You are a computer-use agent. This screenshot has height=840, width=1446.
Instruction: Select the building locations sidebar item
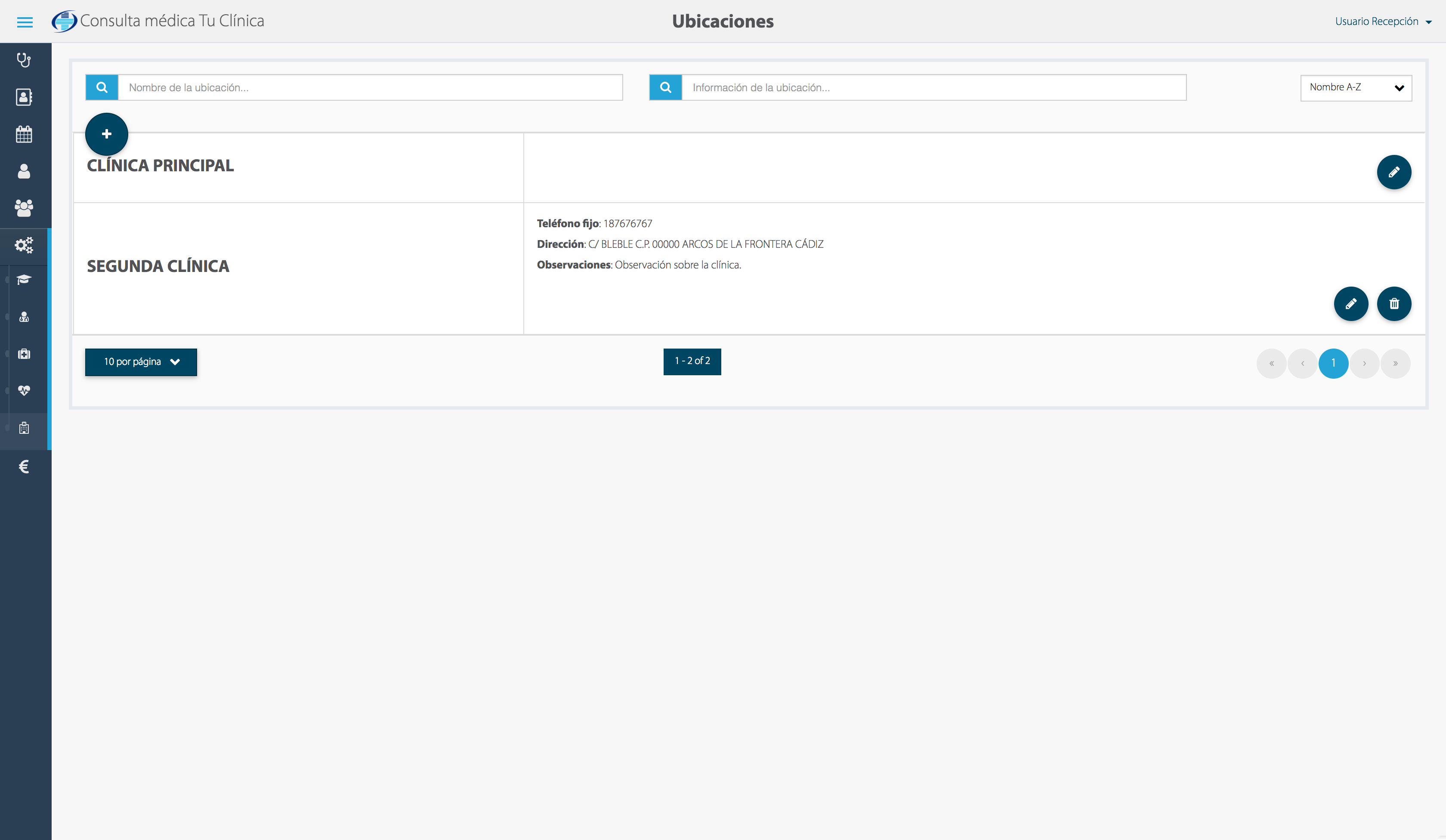[x=24, y=428]
